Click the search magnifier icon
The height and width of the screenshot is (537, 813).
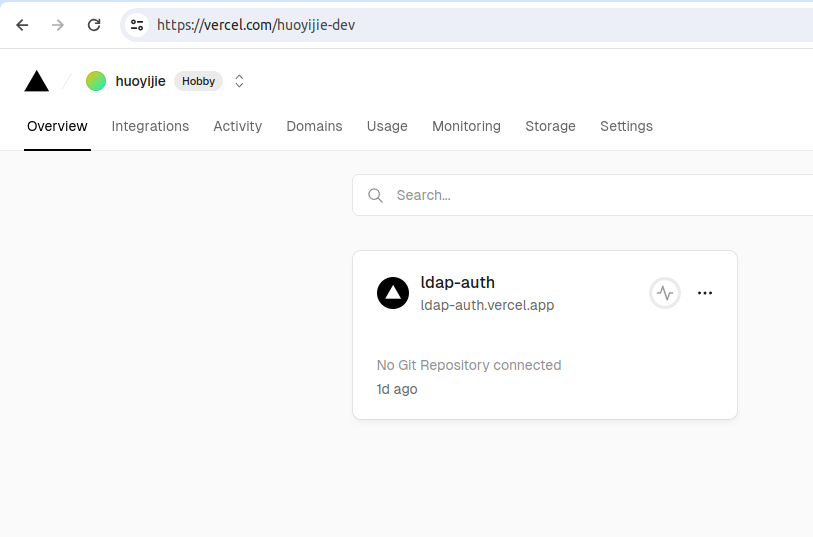(x=376, y=195)
